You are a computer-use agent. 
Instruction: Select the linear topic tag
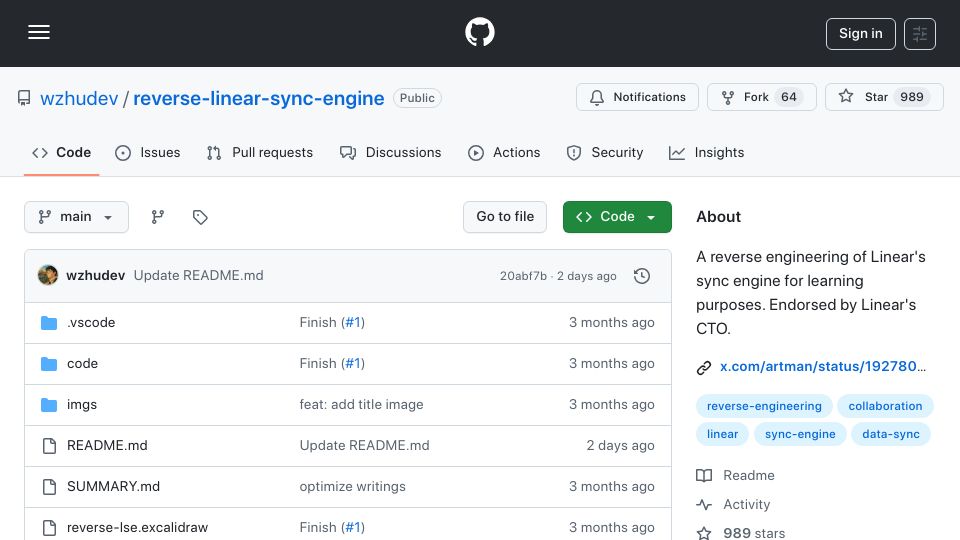(x=722, y=434)
